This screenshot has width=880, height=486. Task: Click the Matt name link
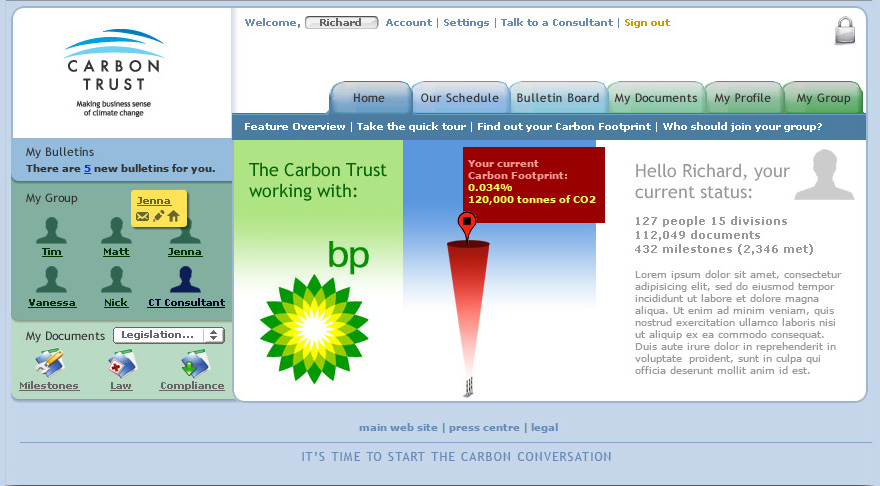(116, 251)
